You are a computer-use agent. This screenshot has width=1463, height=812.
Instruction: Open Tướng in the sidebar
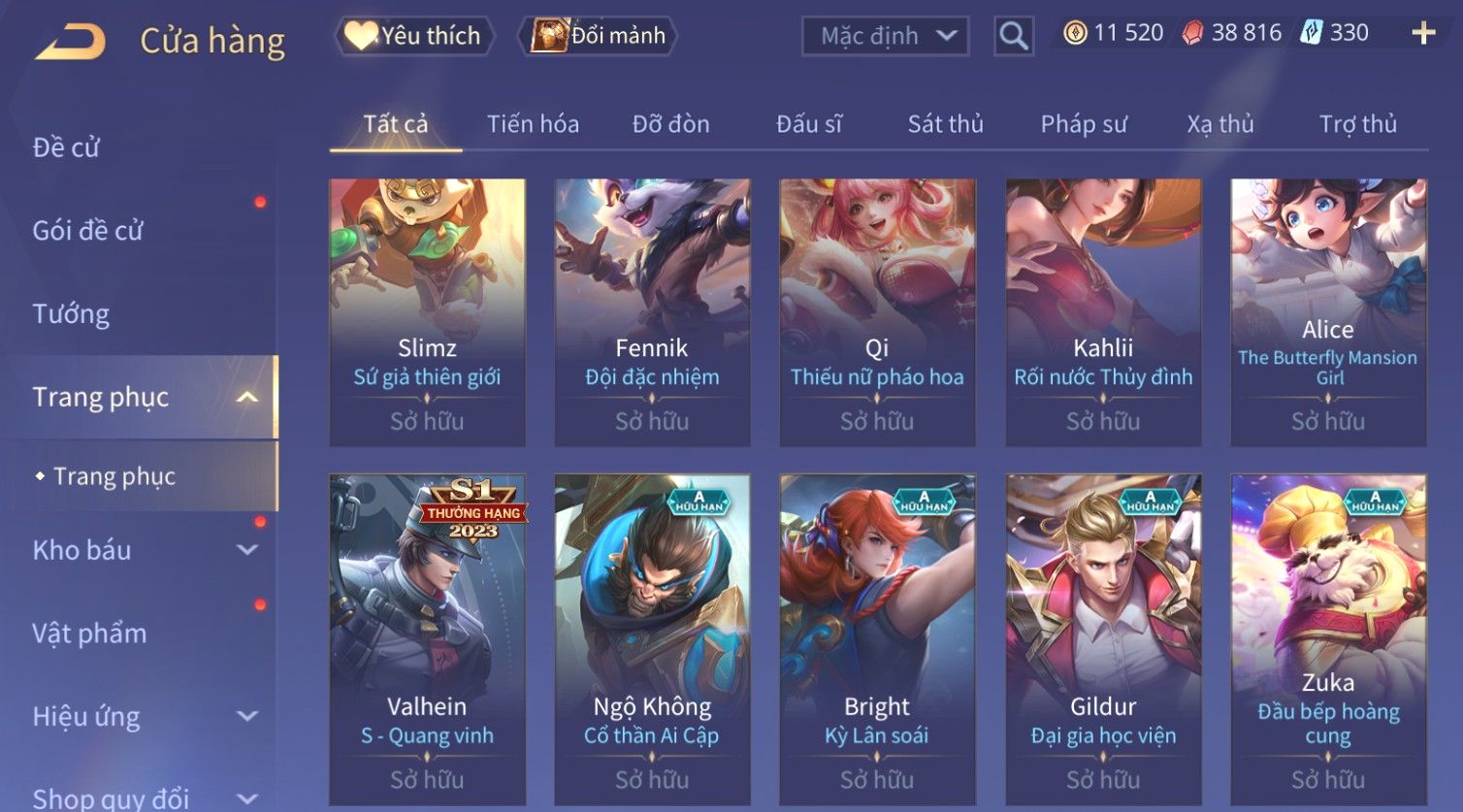pyautogui.click(x=71, y=313)
